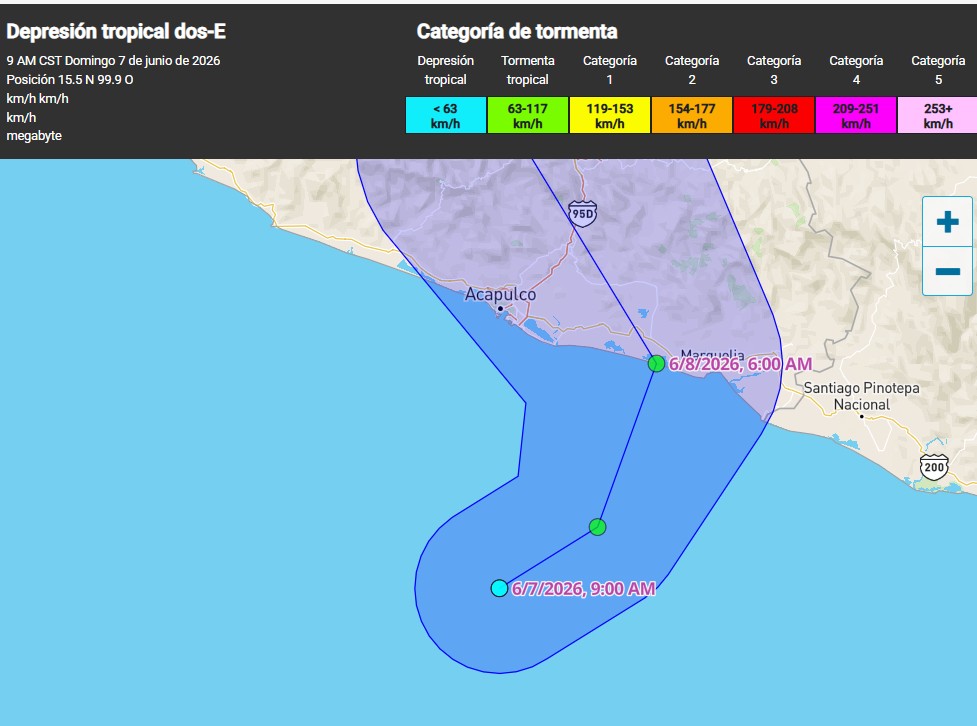Click the cyan '< 63 km/h' depression swatch
This screenshot has width=977, height=726.
(446, 115)
